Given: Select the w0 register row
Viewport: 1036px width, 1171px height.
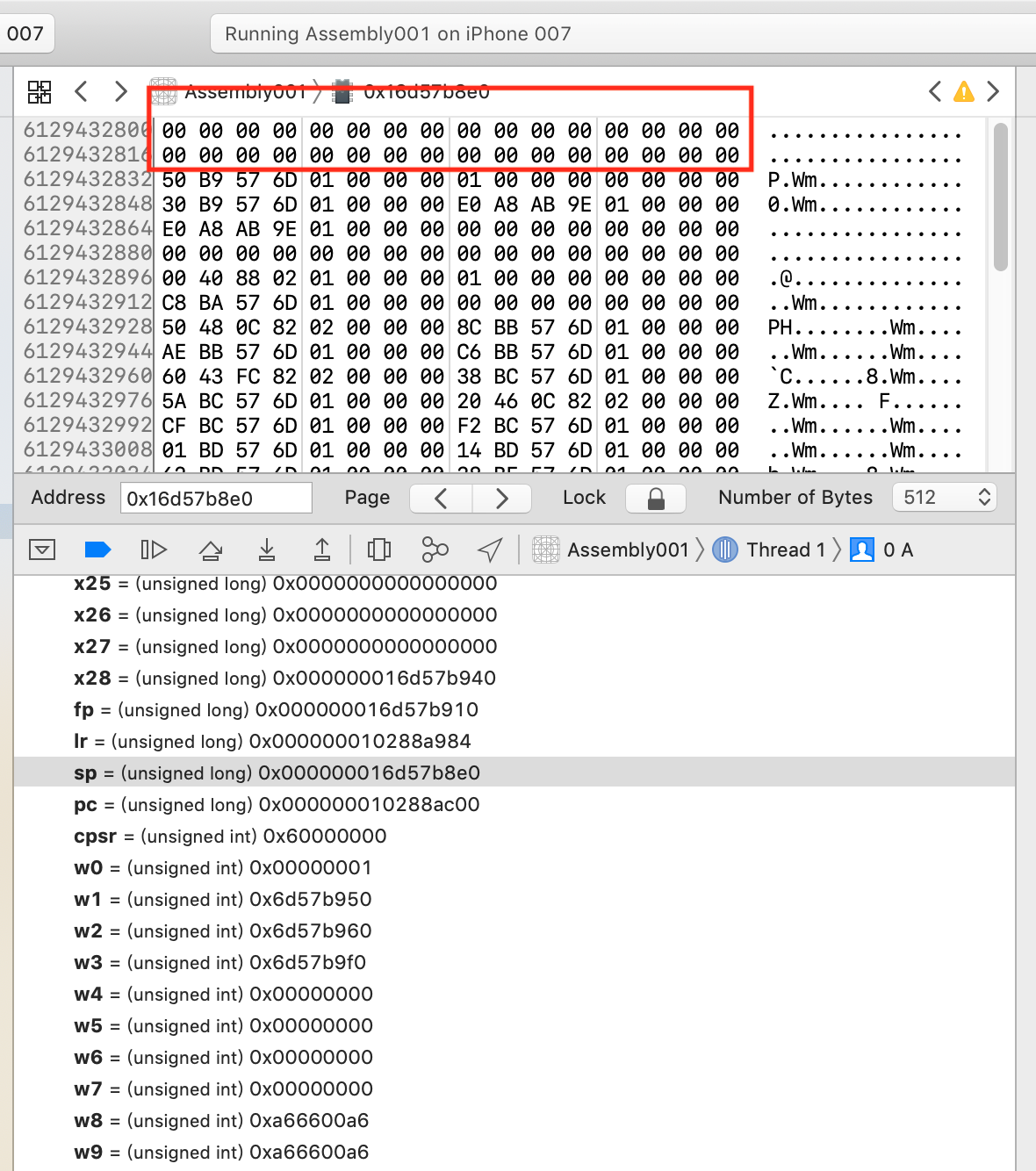Looking at the screenshot, I should tap(514, 868).
